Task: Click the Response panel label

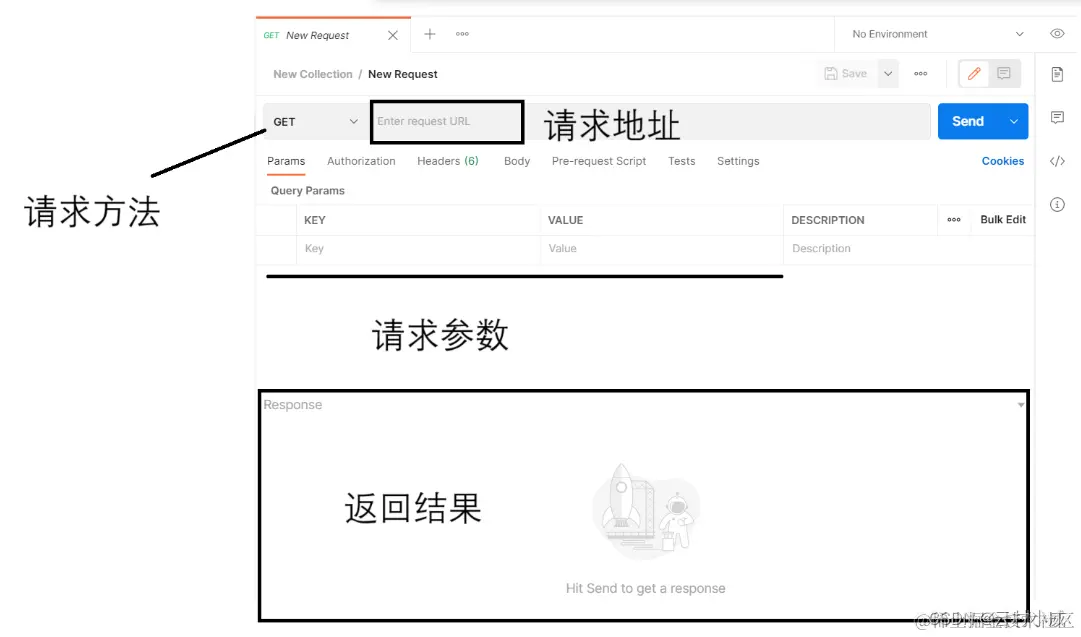Action: [x=292, y=405]
